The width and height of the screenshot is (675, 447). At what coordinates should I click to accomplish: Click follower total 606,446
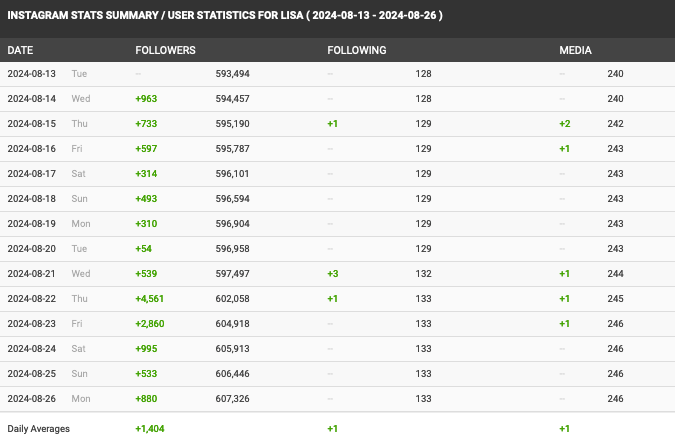[x=232, y=373]
